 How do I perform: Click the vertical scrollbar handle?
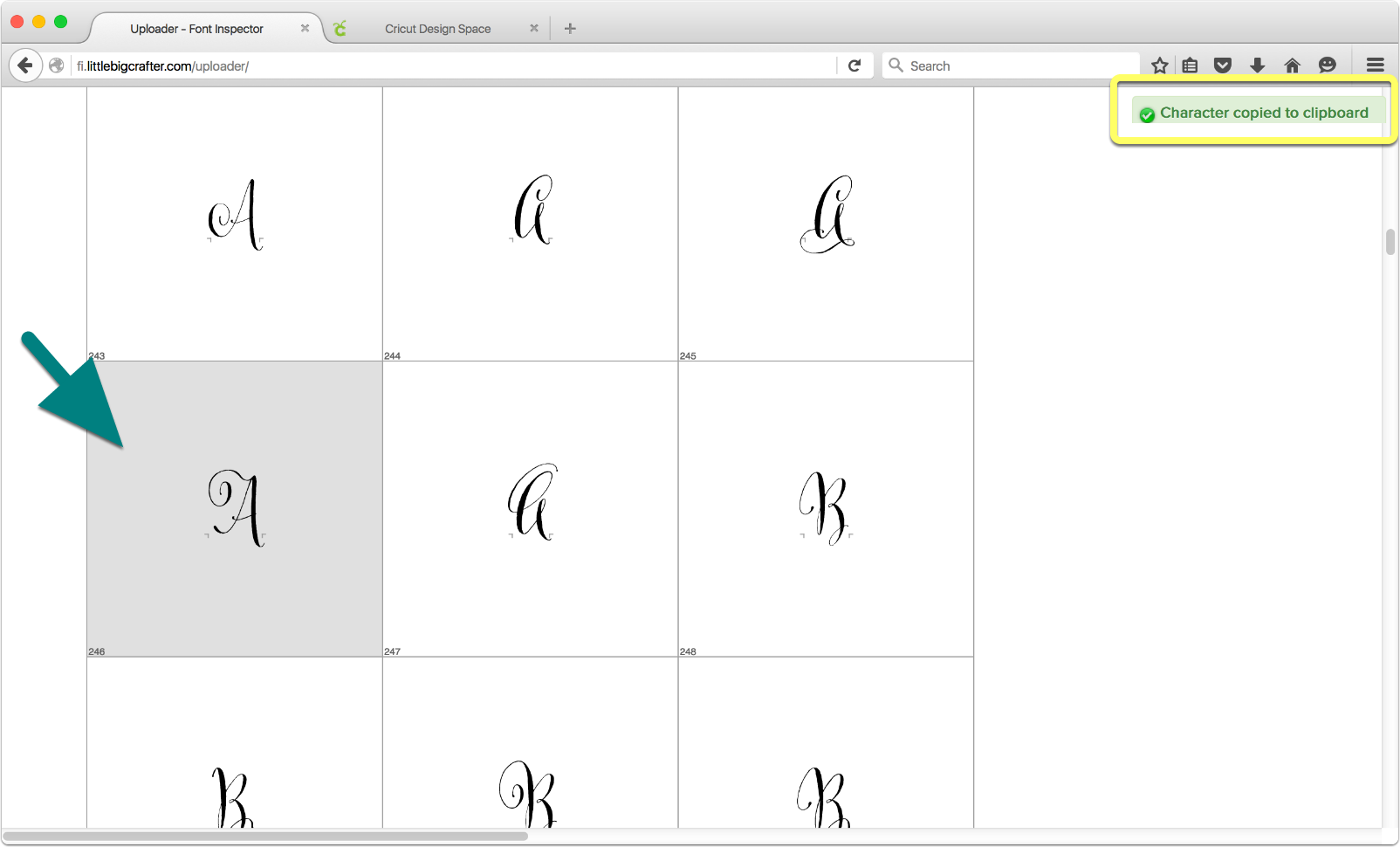1390,241
